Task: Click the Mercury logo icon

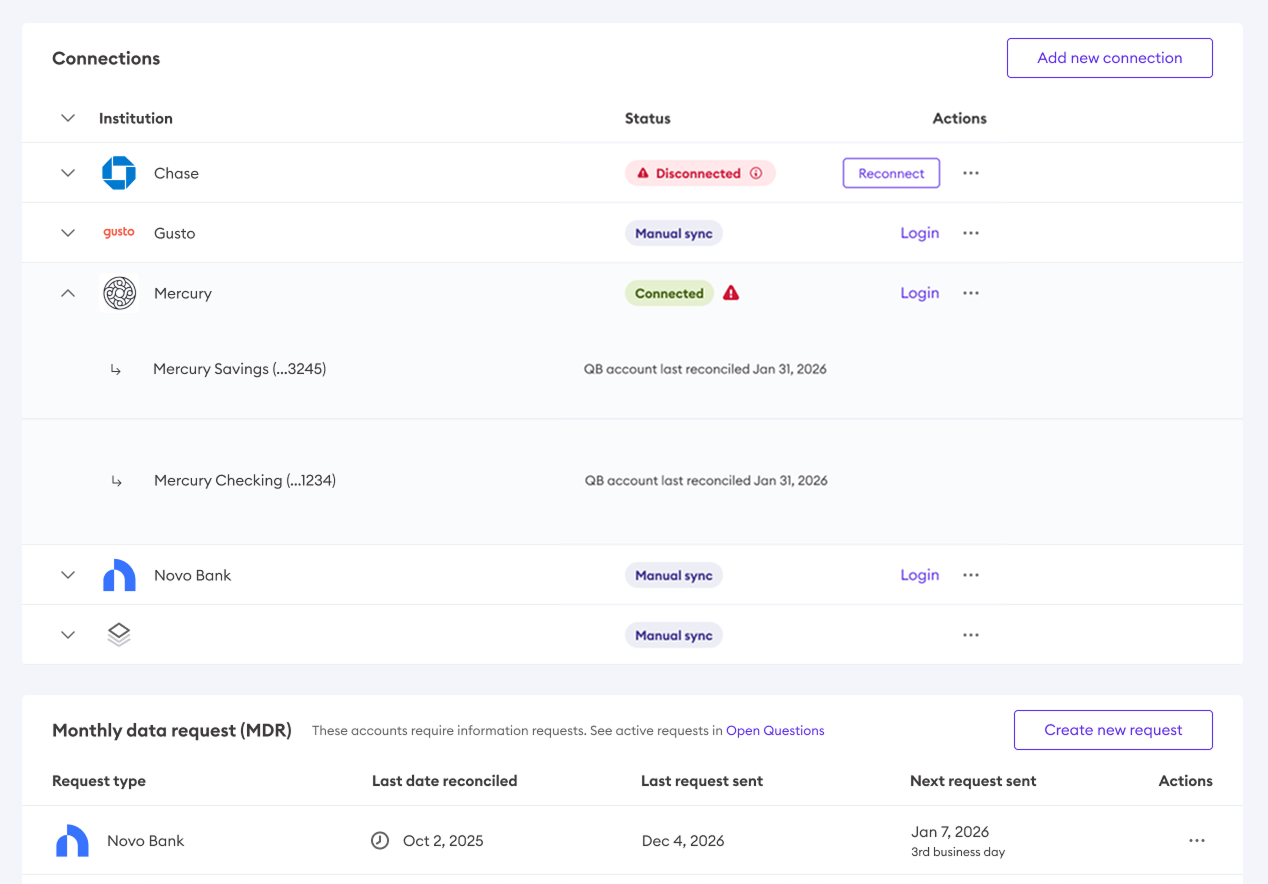Action: 119,293
